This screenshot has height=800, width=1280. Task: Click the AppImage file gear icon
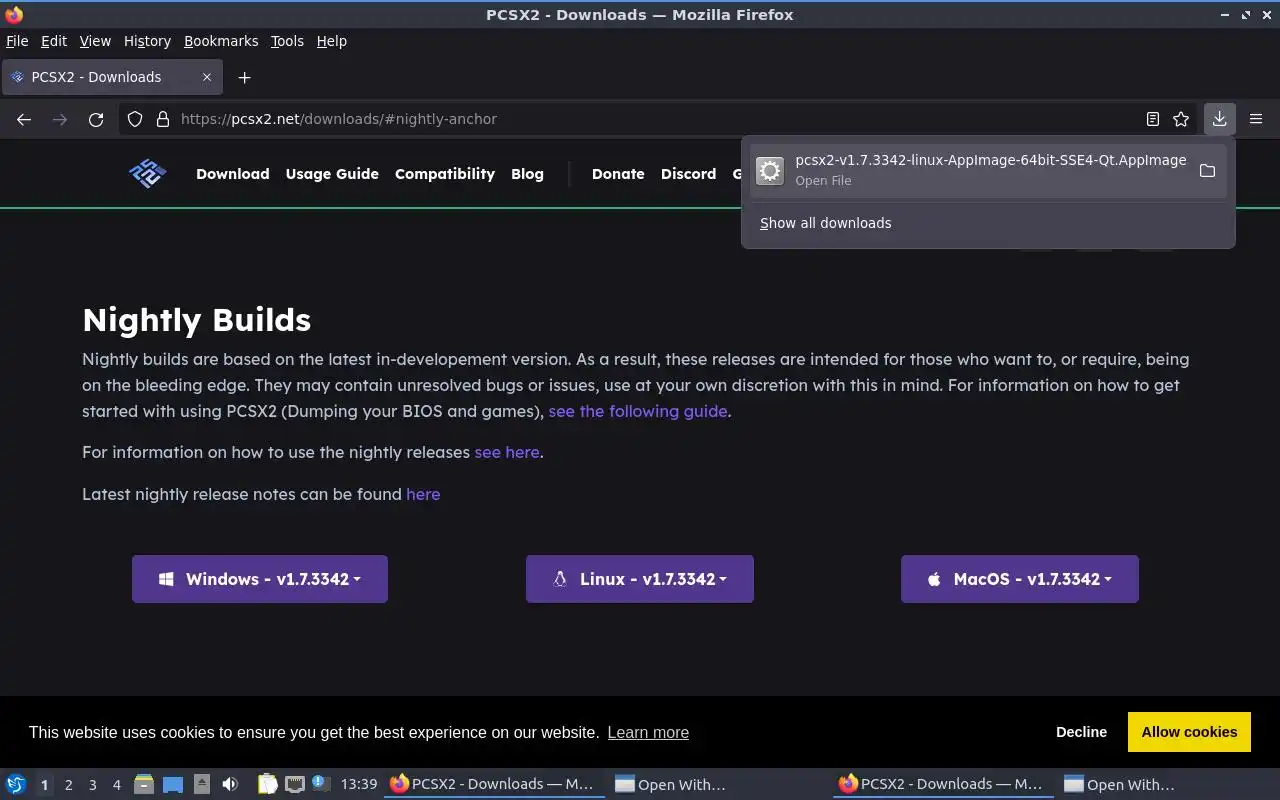pyautogui.click(x=769, y=171)
